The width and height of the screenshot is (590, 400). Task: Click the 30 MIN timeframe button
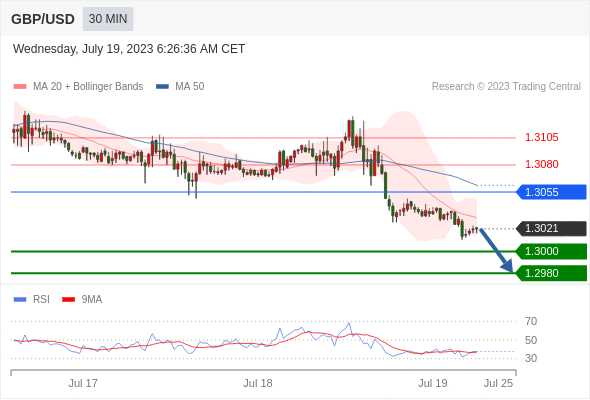108,19
